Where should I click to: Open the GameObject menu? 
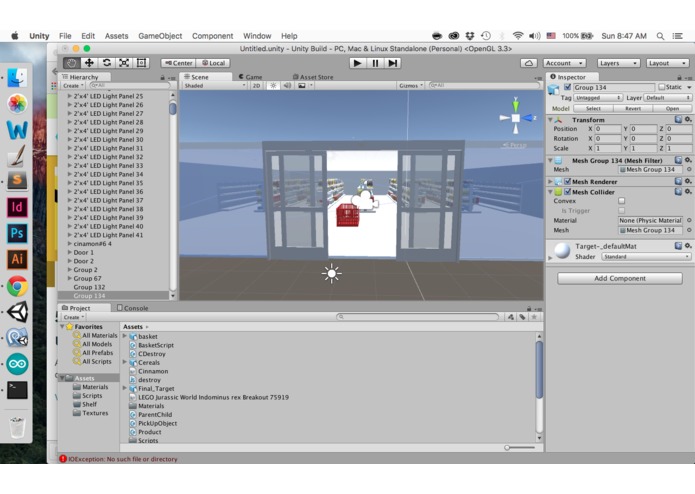(x=160, y=36)
